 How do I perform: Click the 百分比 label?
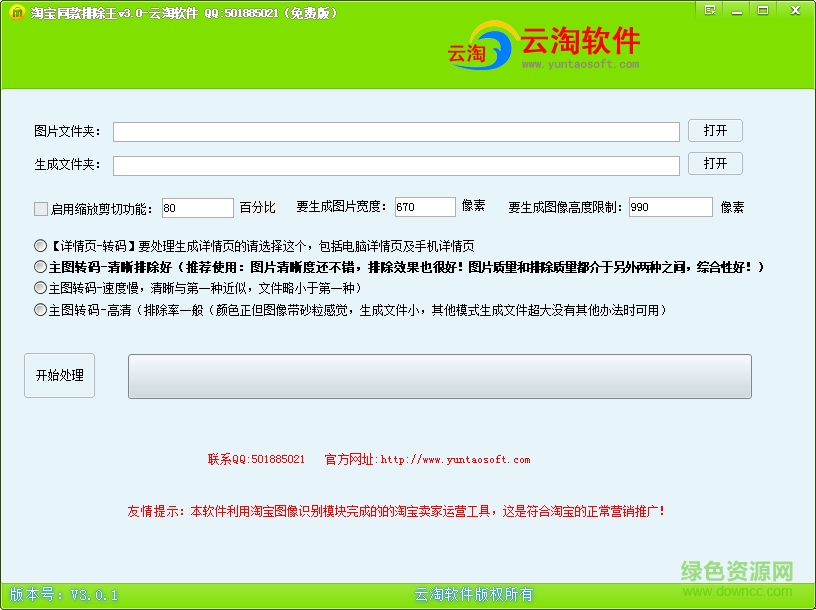pyautogui.click(x=257, y=207)
